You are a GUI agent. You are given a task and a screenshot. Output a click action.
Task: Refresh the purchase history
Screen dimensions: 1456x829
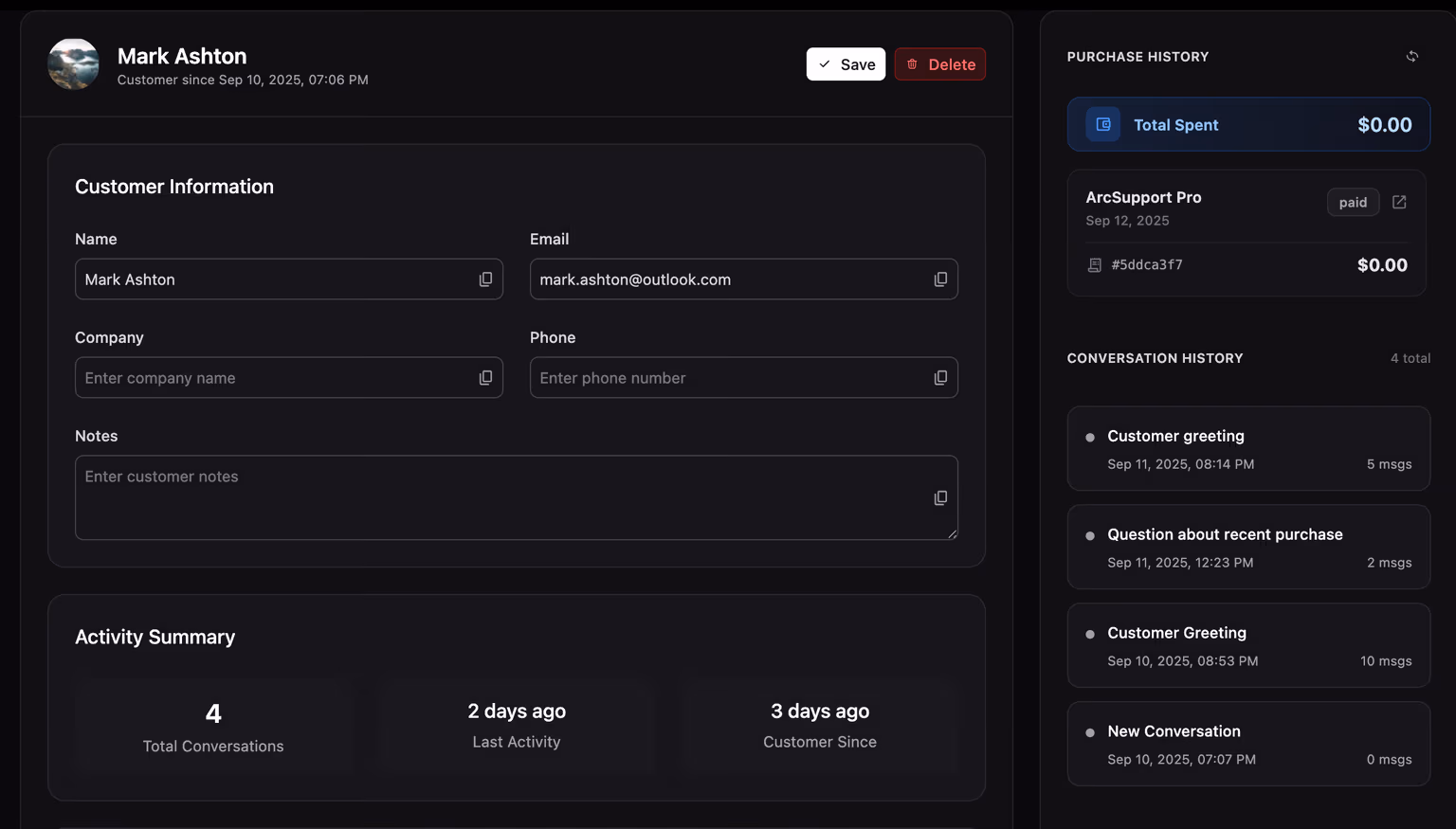pos(1411,56)
